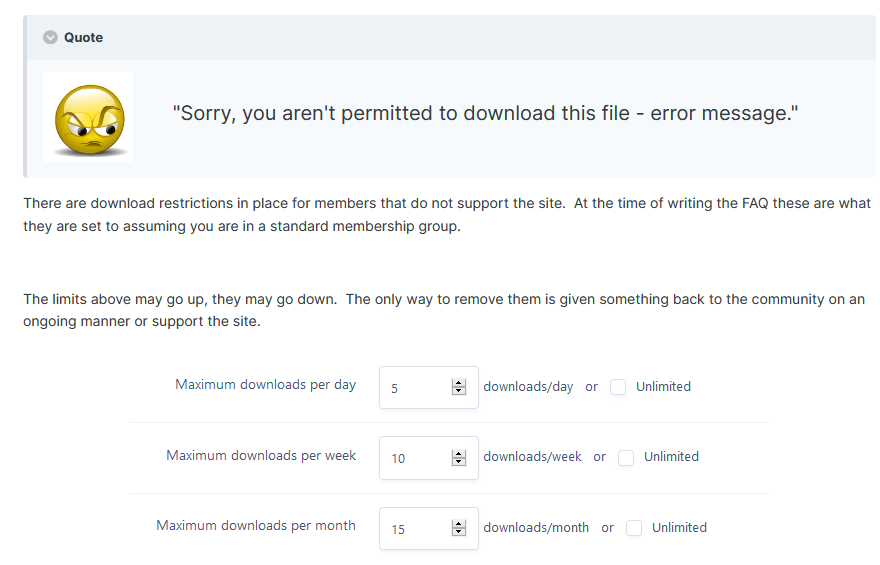Increase the downloads per week value
The height and width of the screenshot is (565, 880).
tap(459, 454)
